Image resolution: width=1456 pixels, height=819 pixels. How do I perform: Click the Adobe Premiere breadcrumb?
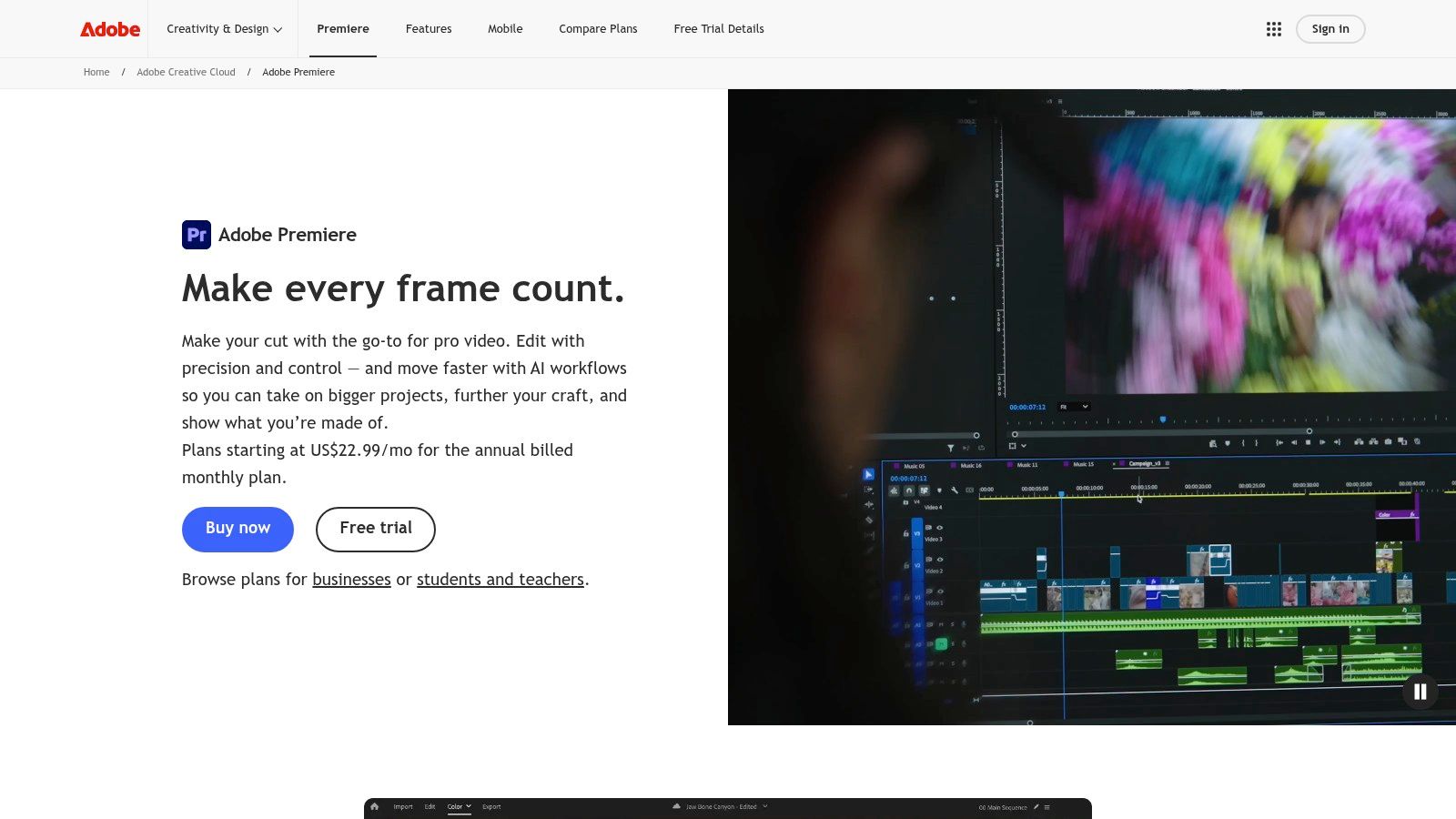pos(298,73)
